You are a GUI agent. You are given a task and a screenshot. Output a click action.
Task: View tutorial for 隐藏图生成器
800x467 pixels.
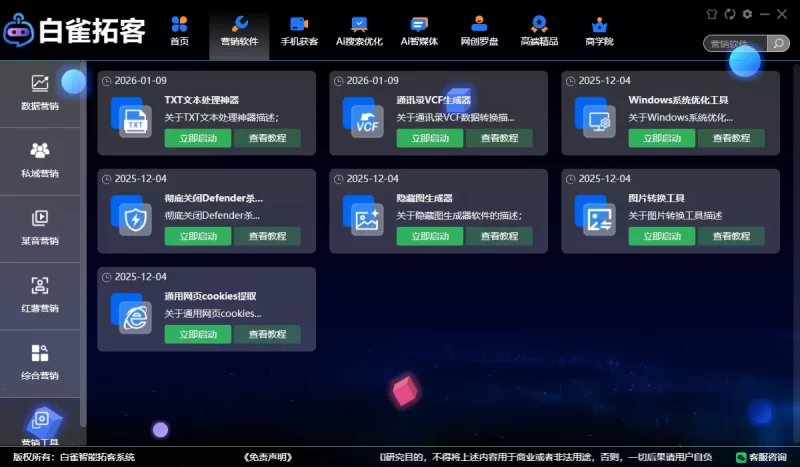(x=499, y=236)
